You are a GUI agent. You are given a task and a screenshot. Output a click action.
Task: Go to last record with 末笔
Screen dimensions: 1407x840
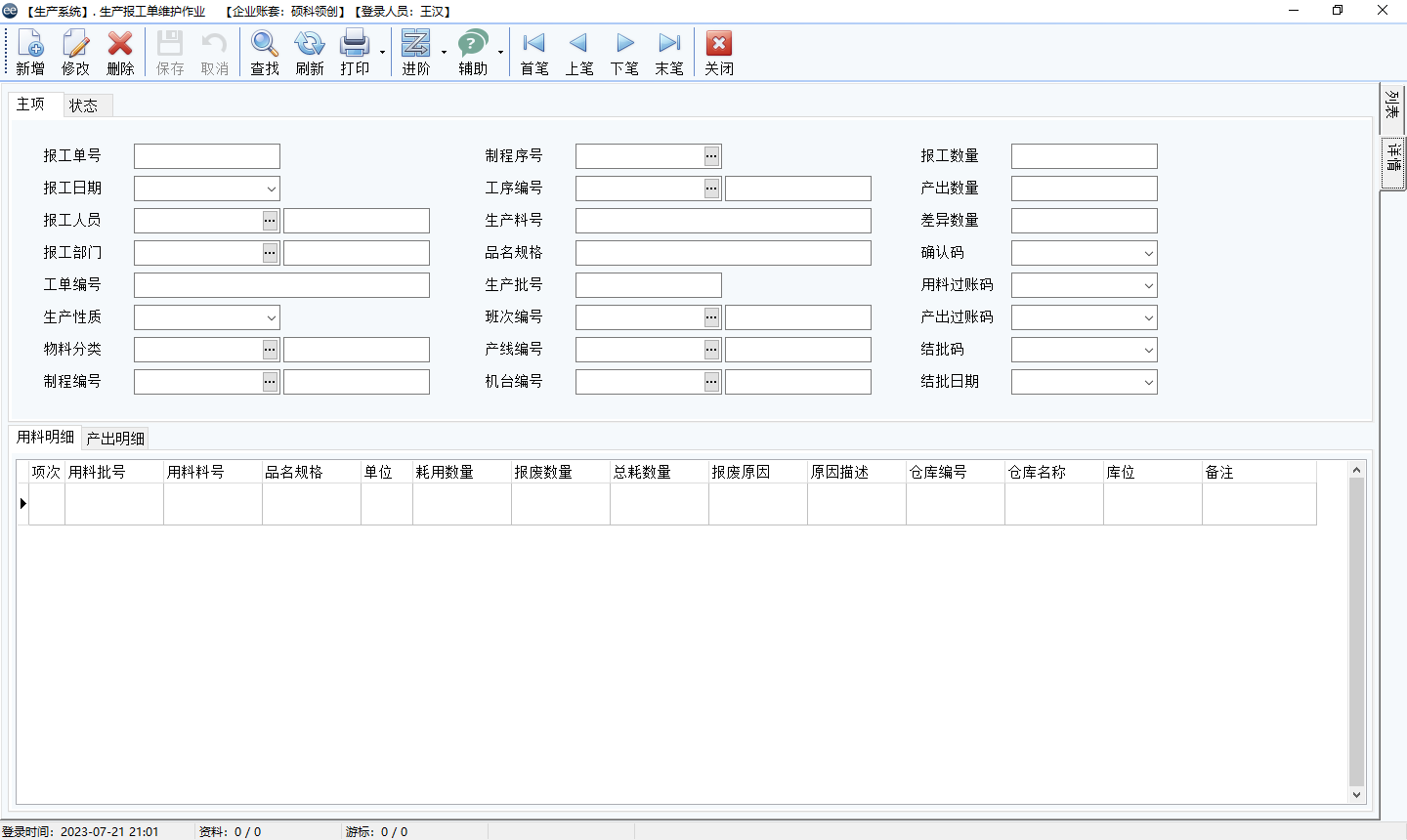coord(669,52)
